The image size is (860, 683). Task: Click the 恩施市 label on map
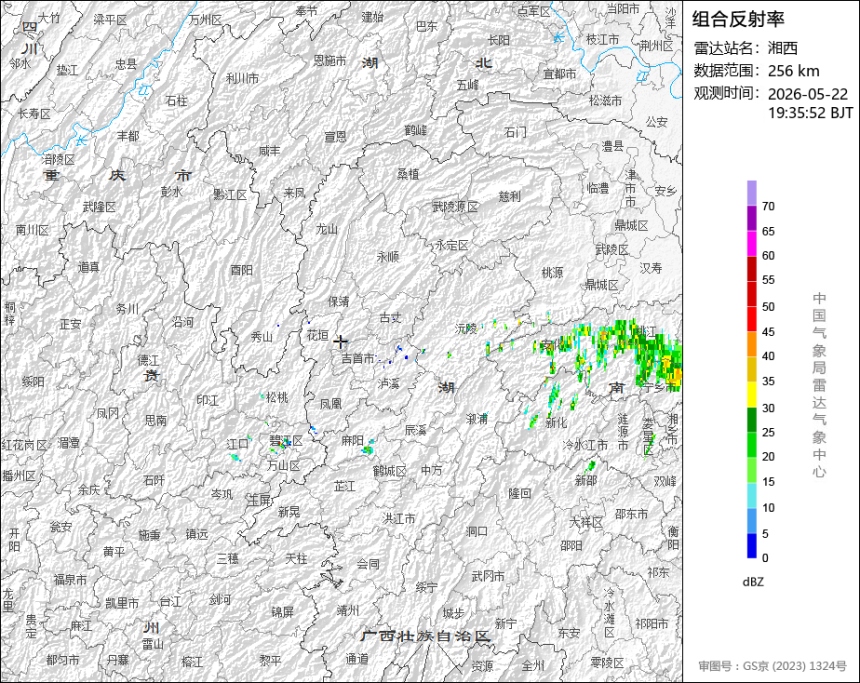pos(330,60)
